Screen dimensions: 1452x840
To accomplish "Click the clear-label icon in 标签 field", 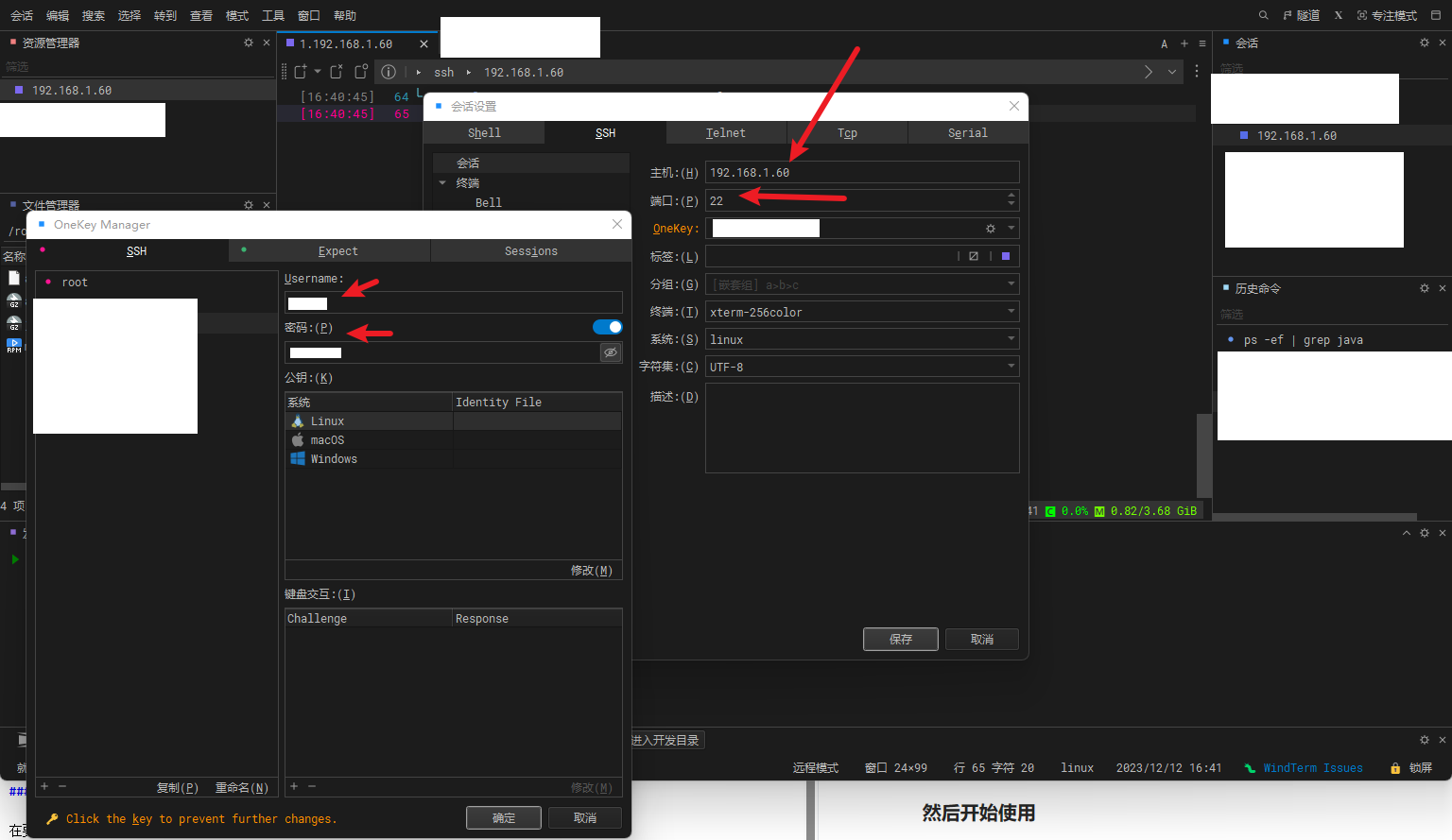I will pyautogui.click(x=974, y=256).
